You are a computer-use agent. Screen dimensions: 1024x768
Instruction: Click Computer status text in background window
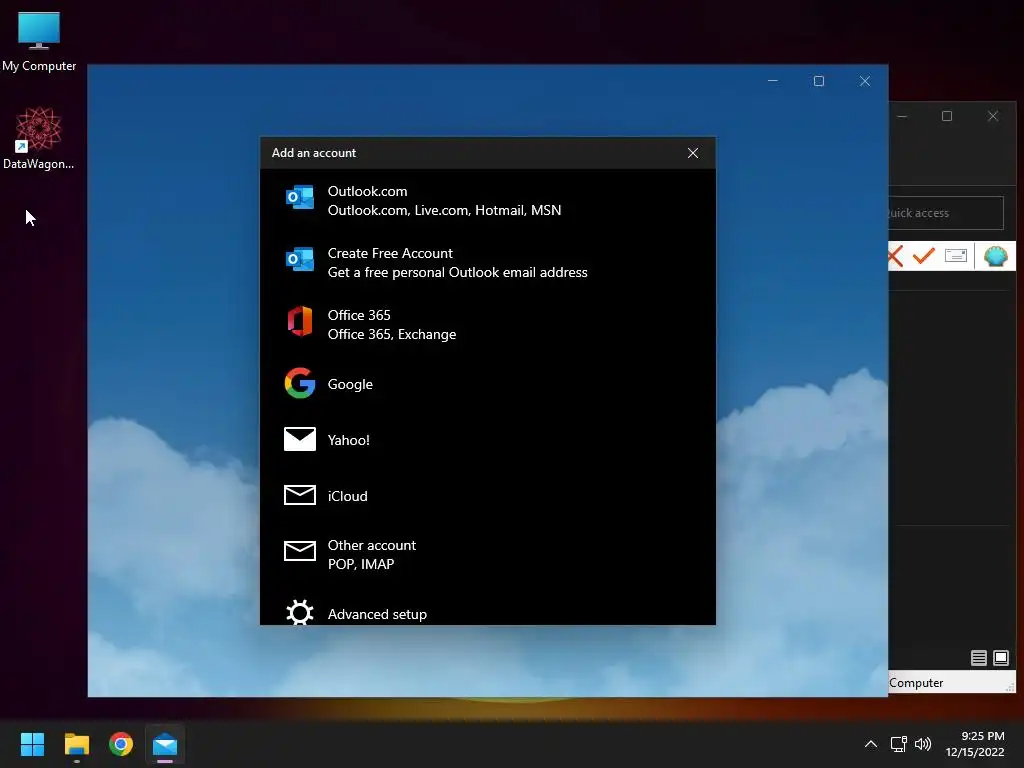pos(916,682)
